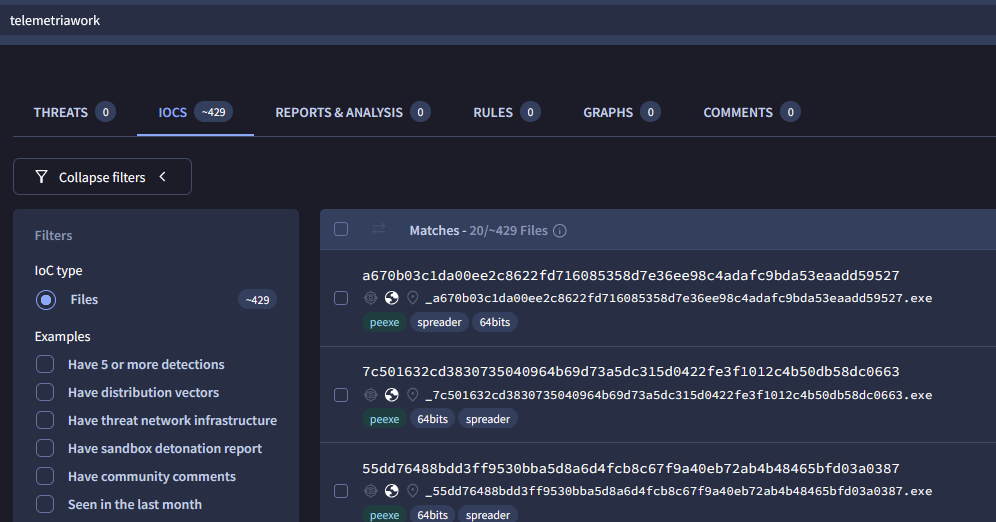Screen dimensions: 996x522
Task: Click the ~429 count badge on IOCS tab
Action: [x=213, y=112]
